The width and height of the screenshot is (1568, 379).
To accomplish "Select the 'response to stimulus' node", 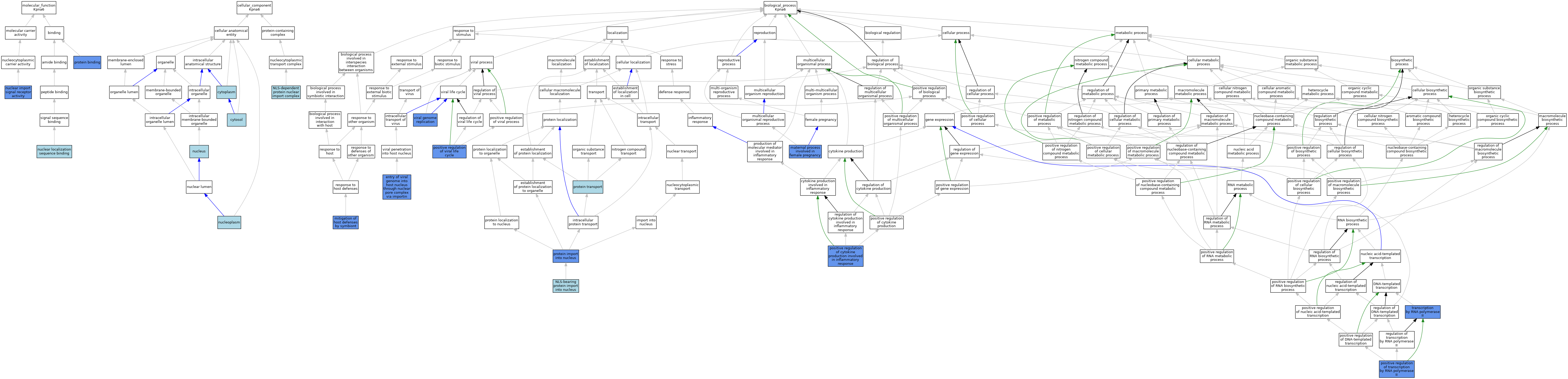I will click(464, 33).
